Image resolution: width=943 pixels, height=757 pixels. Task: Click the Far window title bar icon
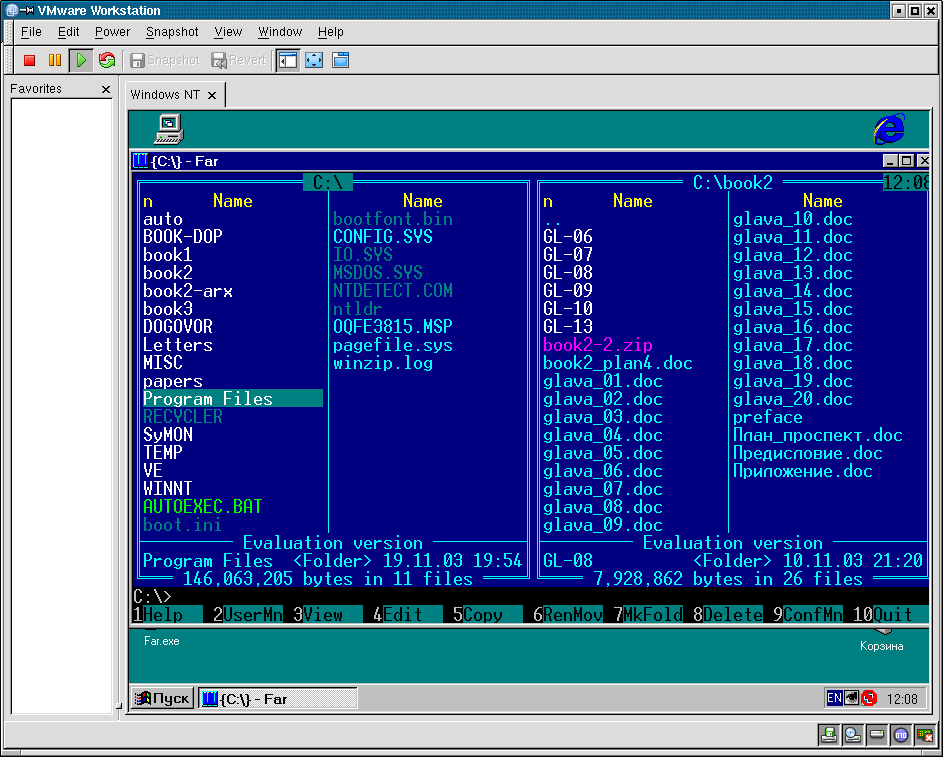pyautogui.click(x=140, y=161)
